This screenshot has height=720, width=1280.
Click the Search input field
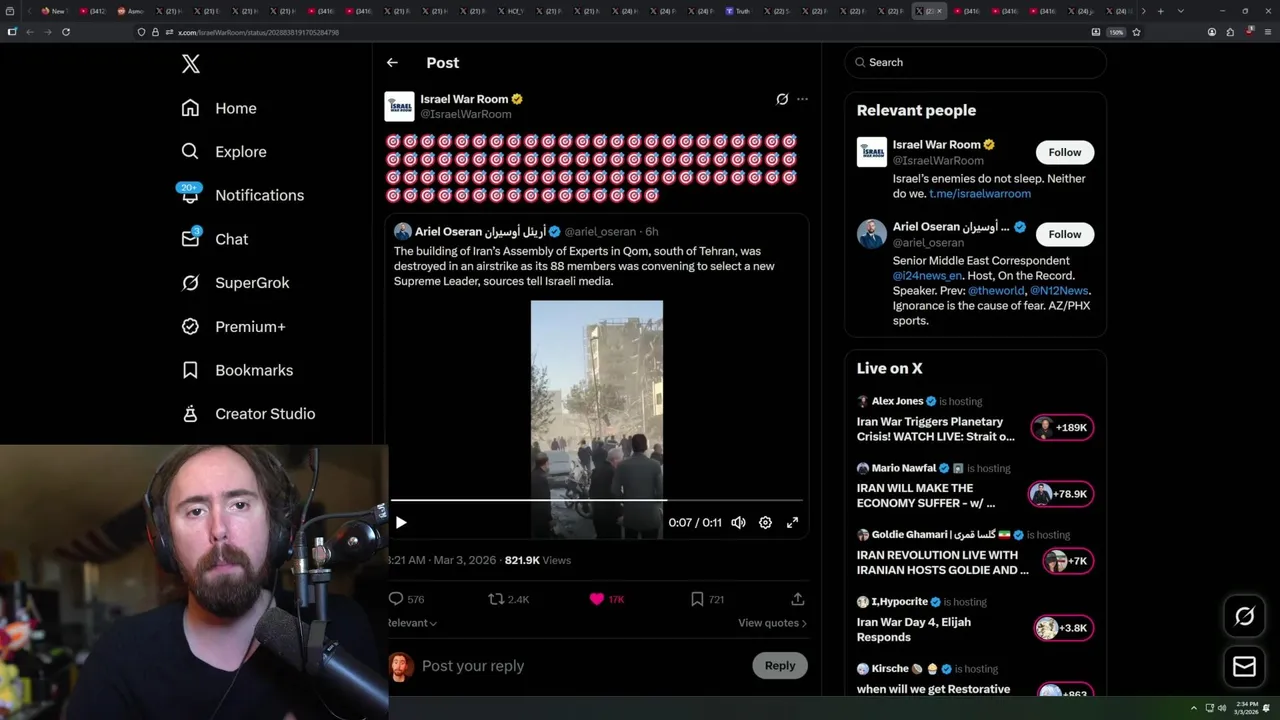click(x=975, y=62)
